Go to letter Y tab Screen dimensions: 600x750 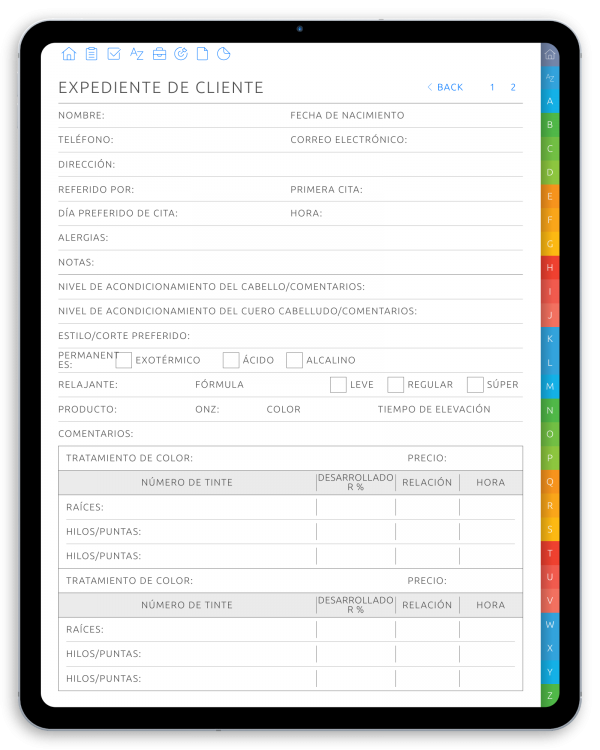tap(550, 672)
